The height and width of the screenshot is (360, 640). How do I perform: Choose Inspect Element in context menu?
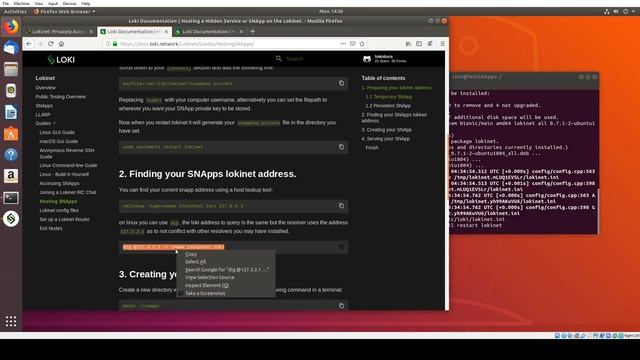pos(207,286)
